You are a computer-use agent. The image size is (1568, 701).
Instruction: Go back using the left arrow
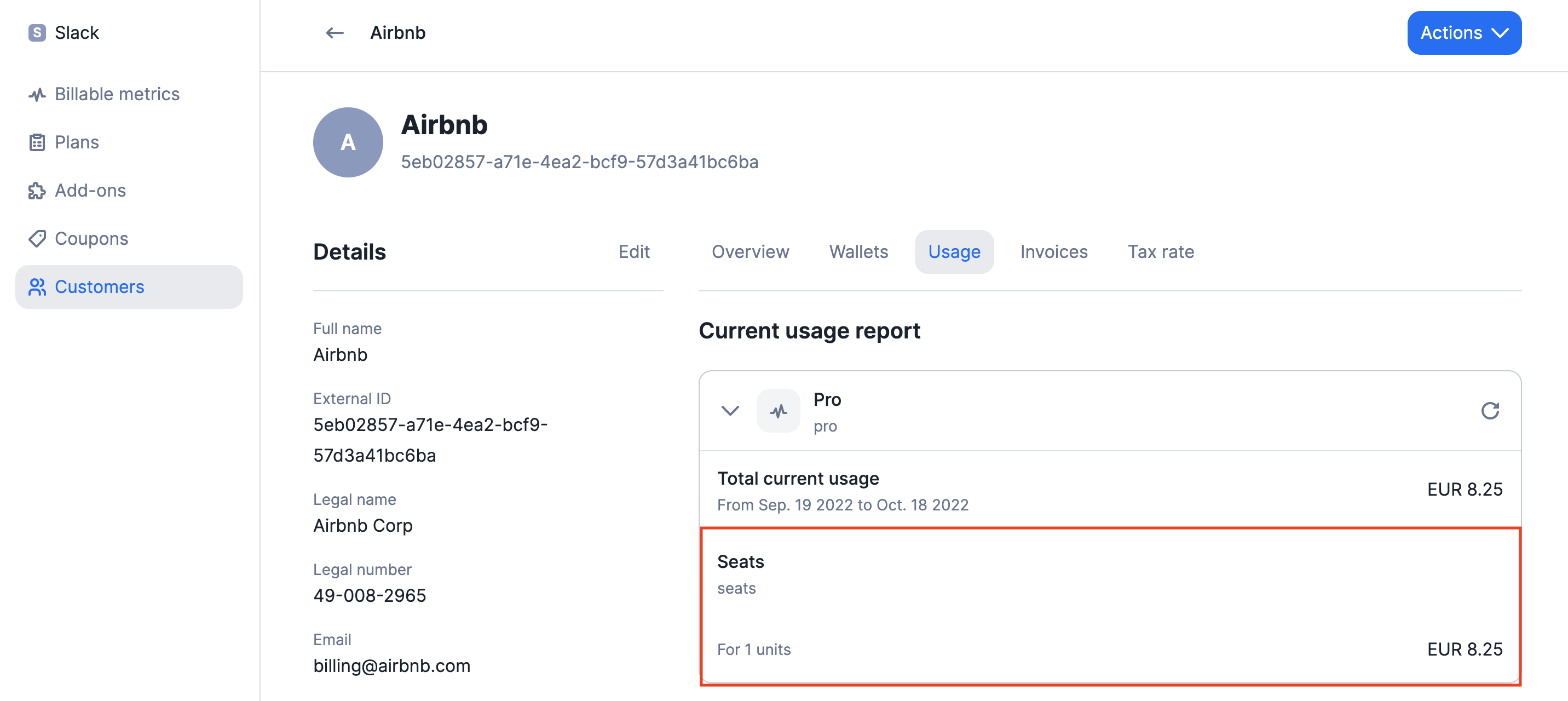[334, 32]
